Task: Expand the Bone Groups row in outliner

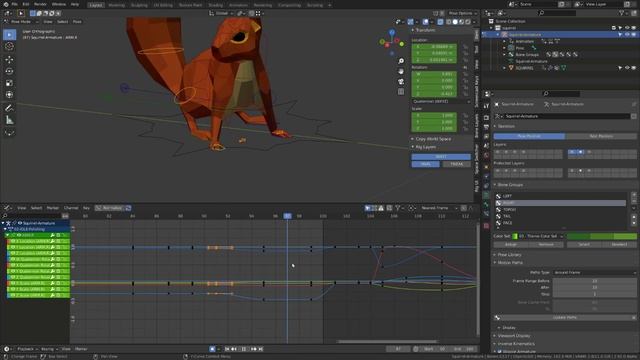Action: [x=504, y=54]
